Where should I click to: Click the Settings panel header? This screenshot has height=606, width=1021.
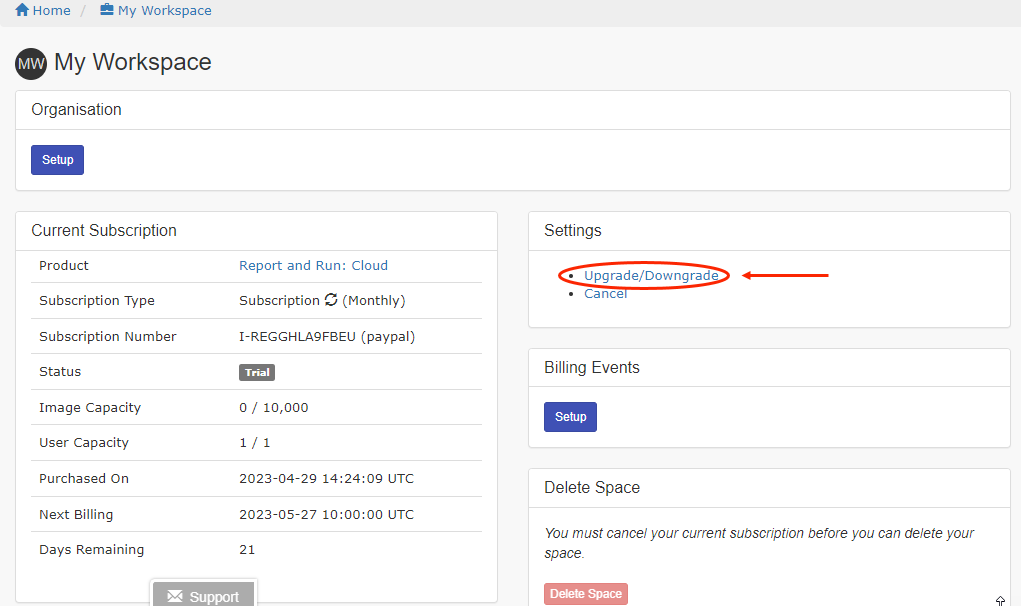coord(573,230)
